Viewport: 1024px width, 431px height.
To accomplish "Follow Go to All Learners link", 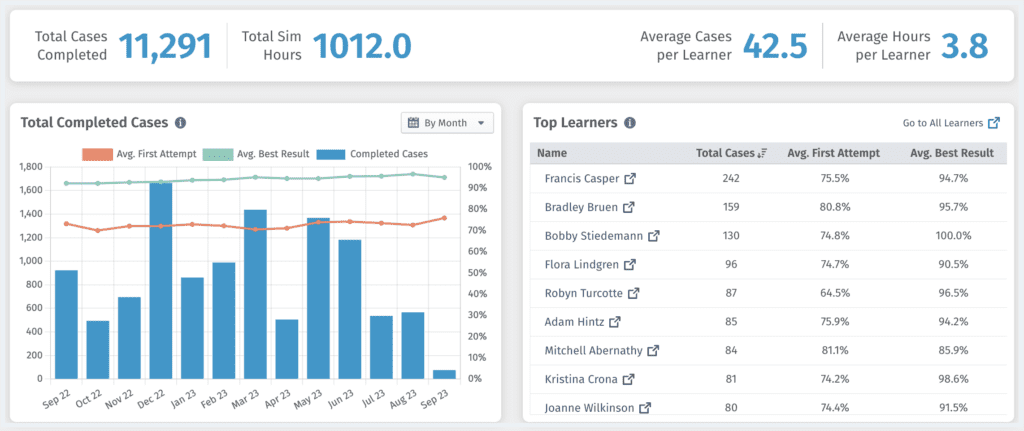I will pyautogui.click(x=942, y=123).
